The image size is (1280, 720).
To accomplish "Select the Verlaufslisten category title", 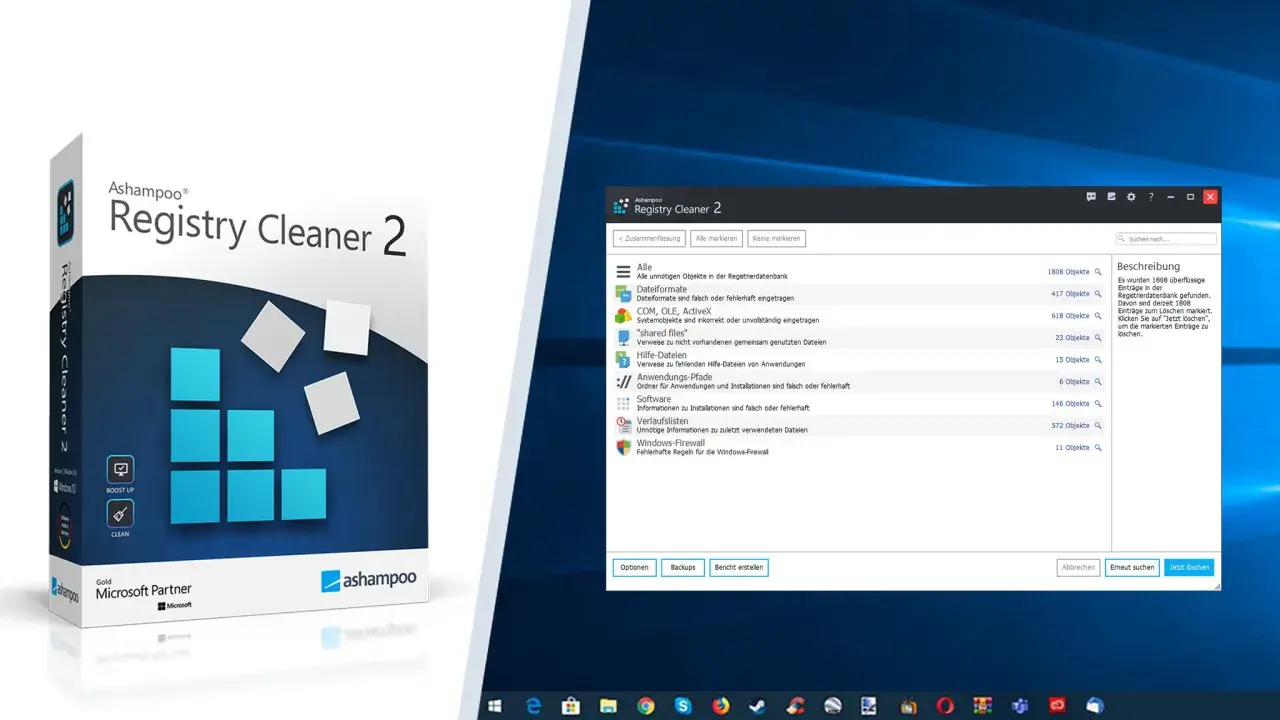I will [x=663, y=421].
